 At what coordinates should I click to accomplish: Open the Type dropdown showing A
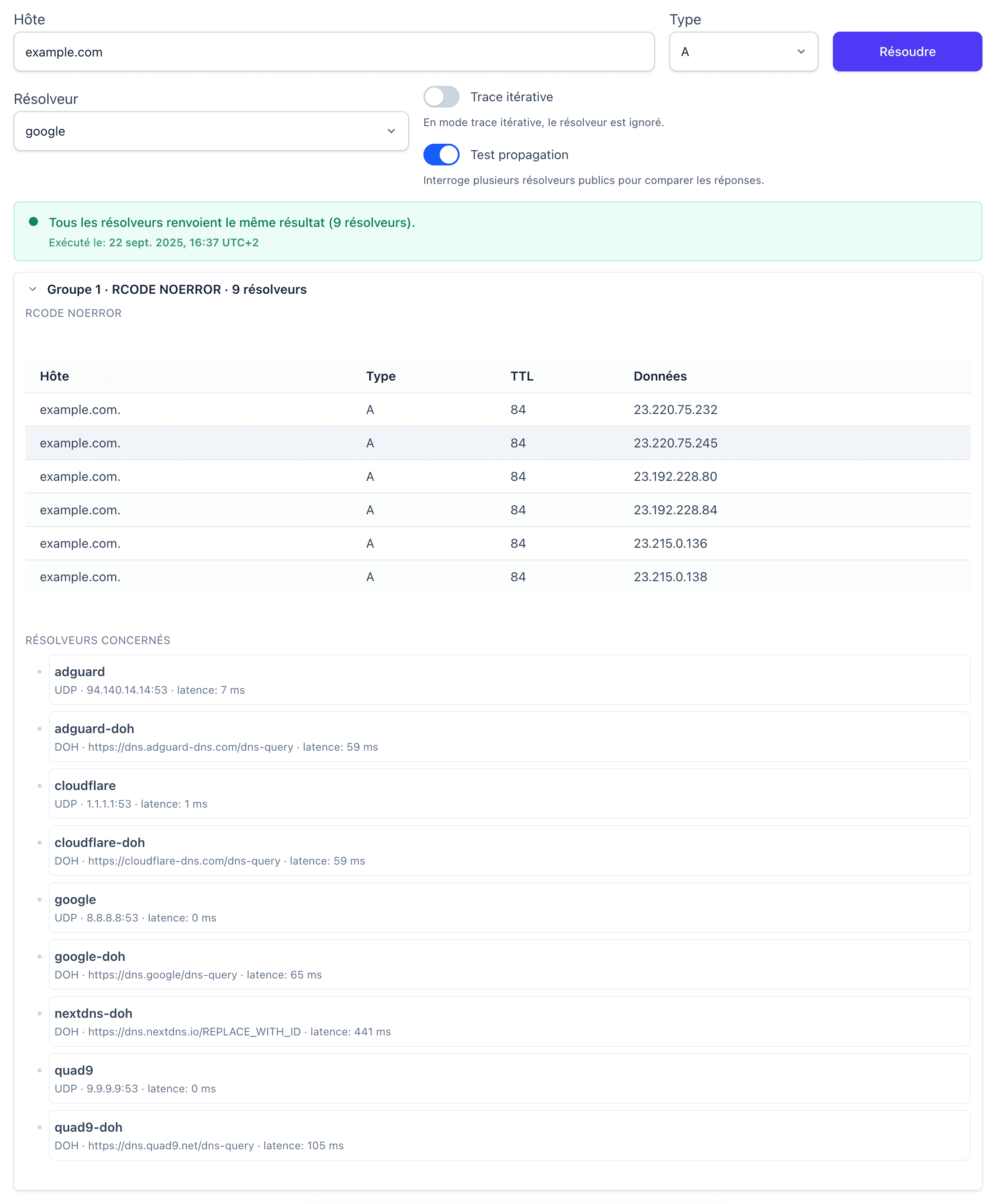(743, 52)
